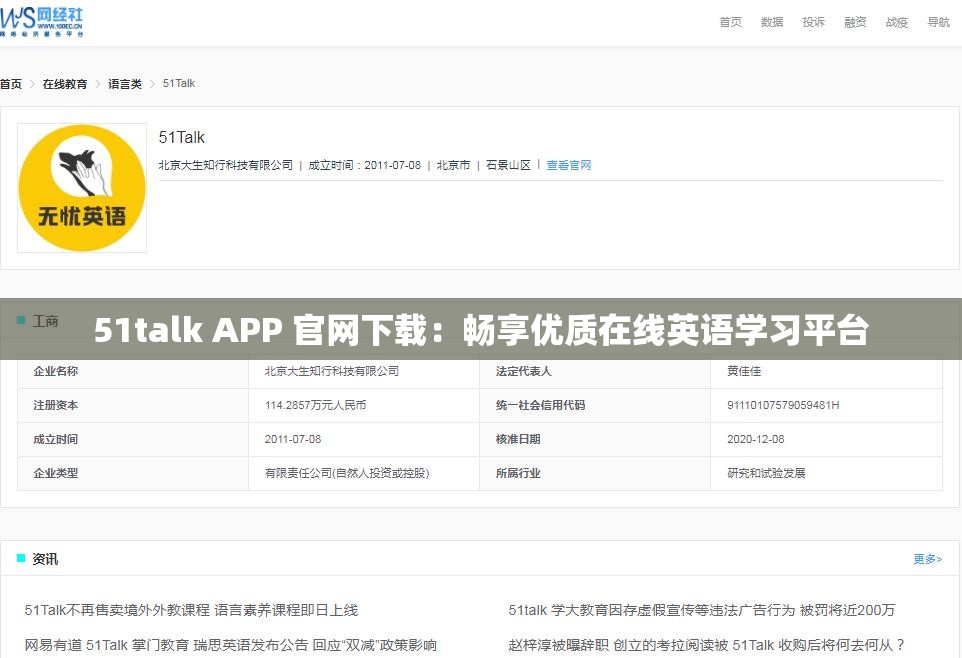This screenshot has width=962, height=658.
Task: Click the square marker icon beside 工商 header
Action: 22,321
